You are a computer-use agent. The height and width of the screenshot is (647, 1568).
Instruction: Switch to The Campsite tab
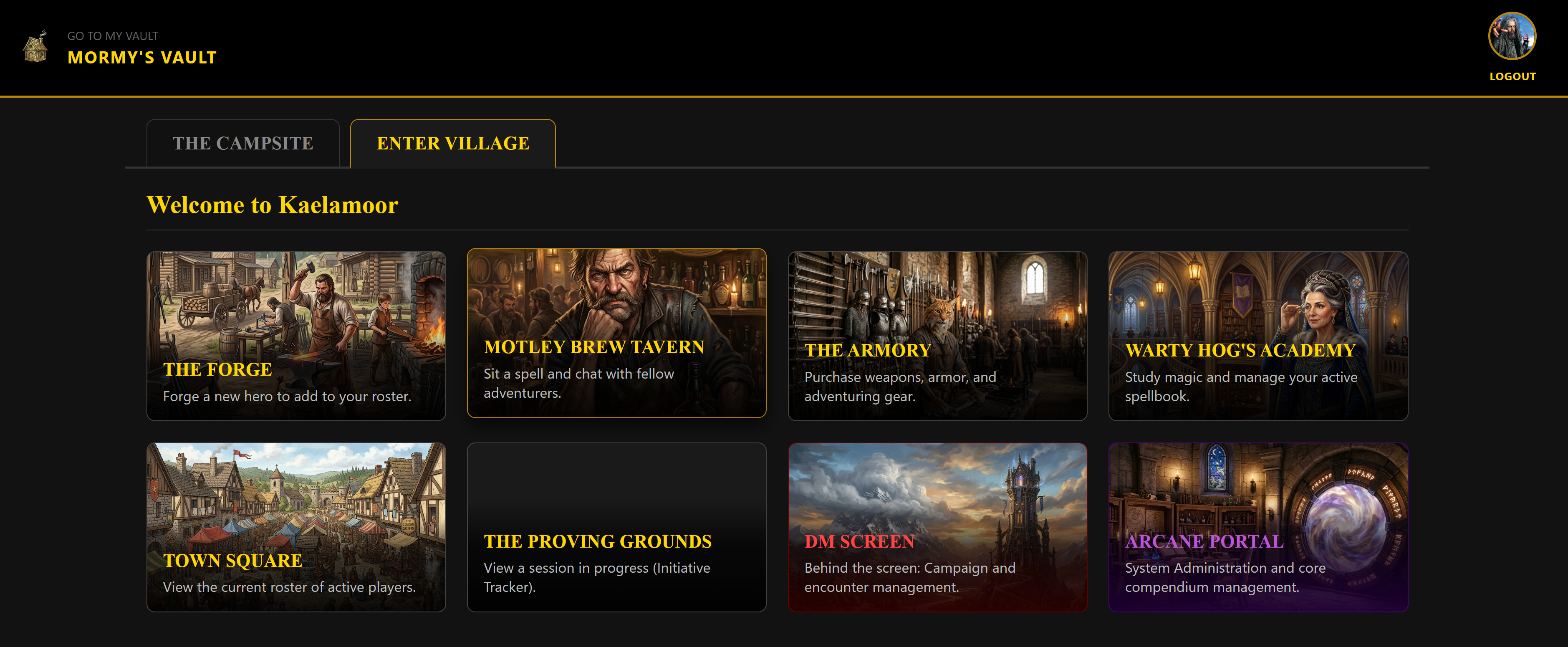(243, 143)
